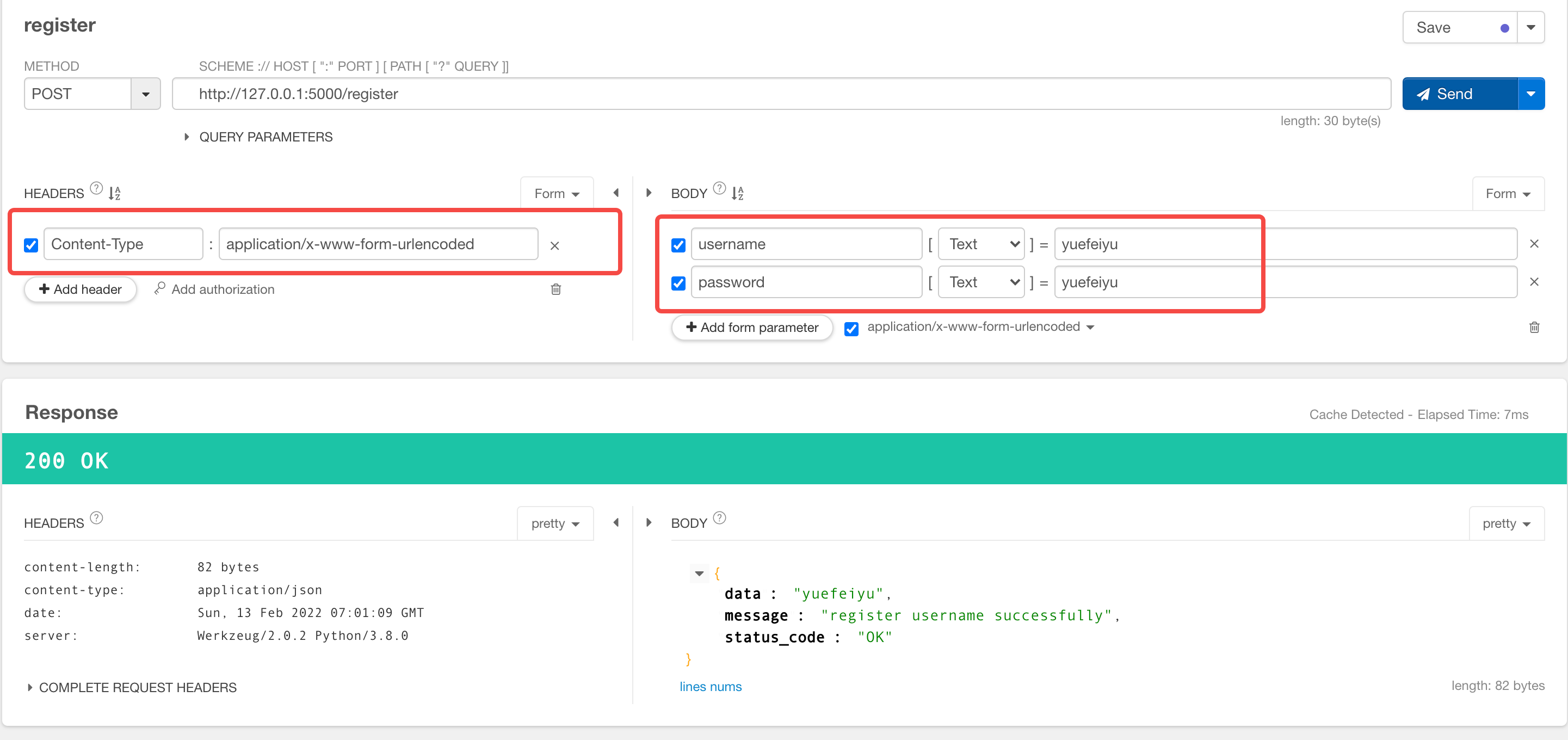Image resolution: width=1568 pixels, height=740 pixels.
Task: Expand COMPLETE REQUEST HEADERS section
Action: tap(132, 688)
